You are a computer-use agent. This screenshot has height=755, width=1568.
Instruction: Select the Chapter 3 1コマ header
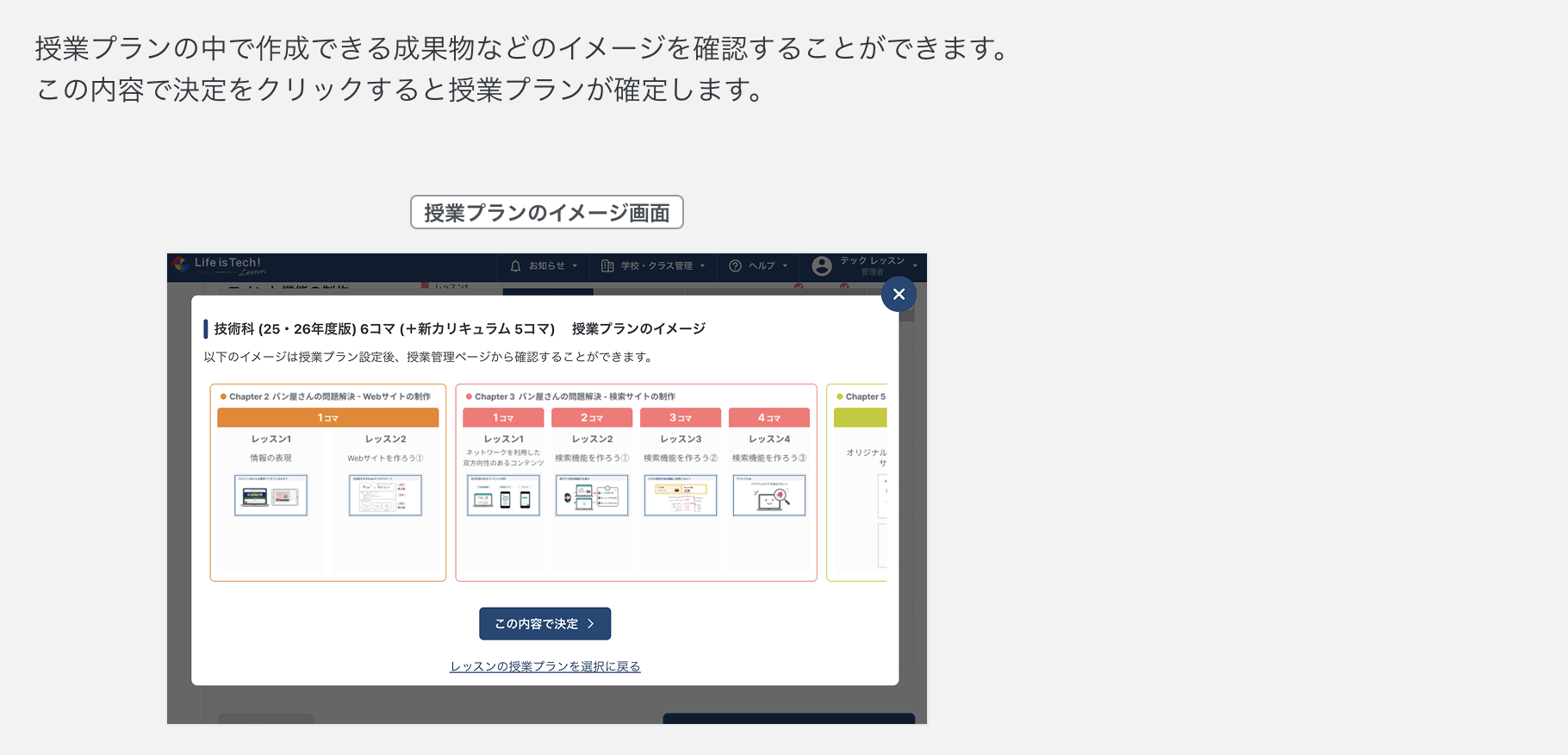(x=503, y=418)
